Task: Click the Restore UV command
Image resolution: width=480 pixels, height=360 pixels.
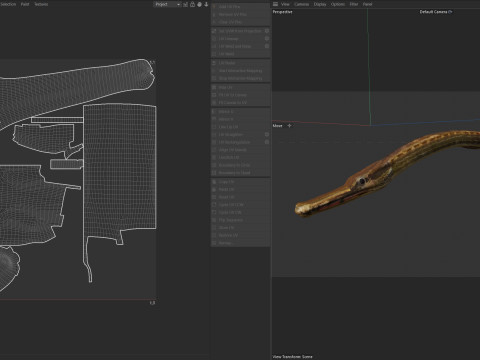Action: (240, 235)
